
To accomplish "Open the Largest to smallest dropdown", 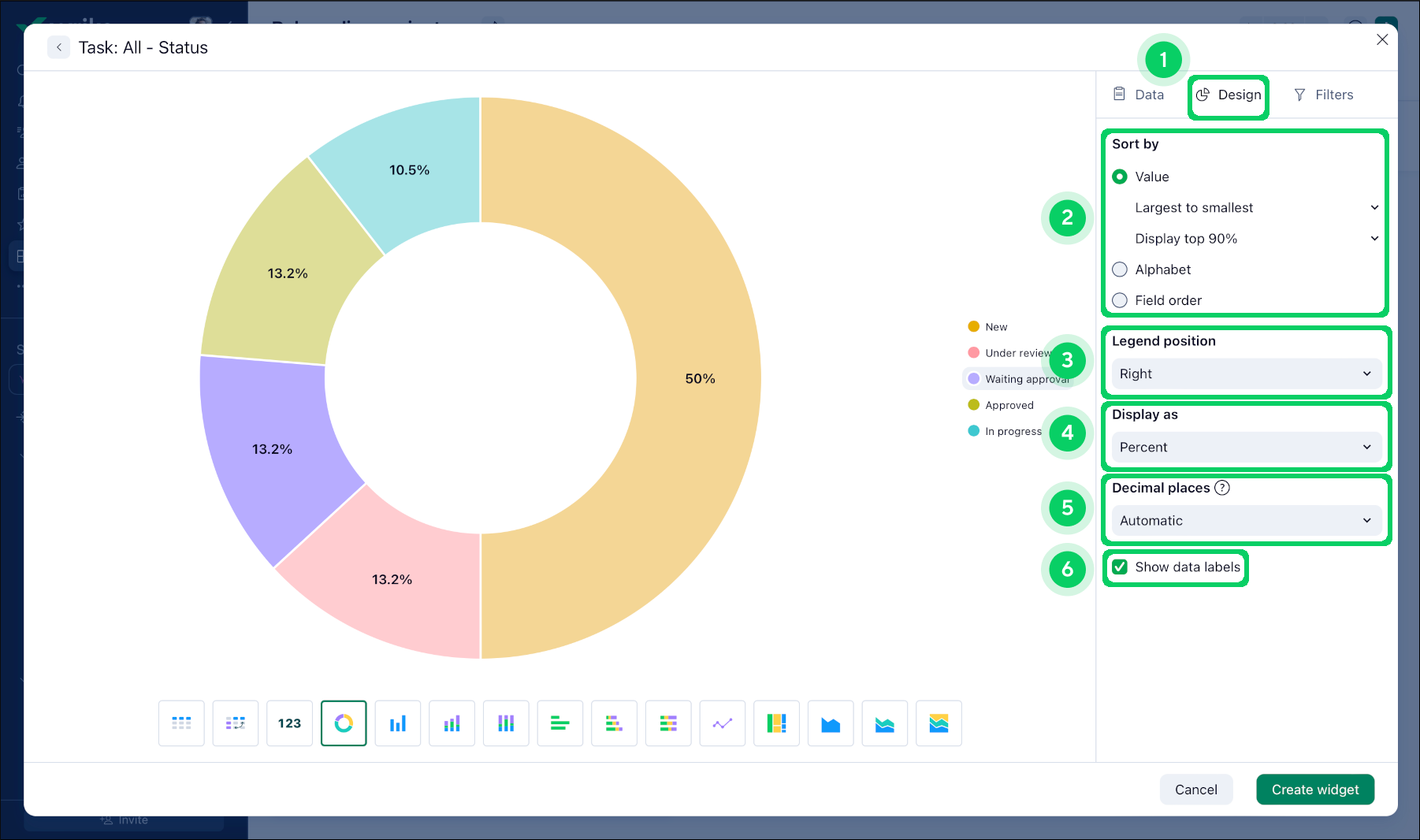I will pos(1255,207).
